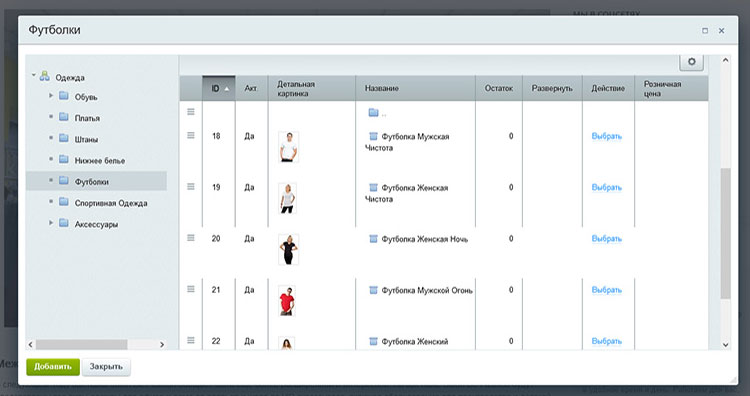The width and height of the screenshot is (750, 396).
Task: Click row menu icon for ID 19
Action: coord(191,187)
